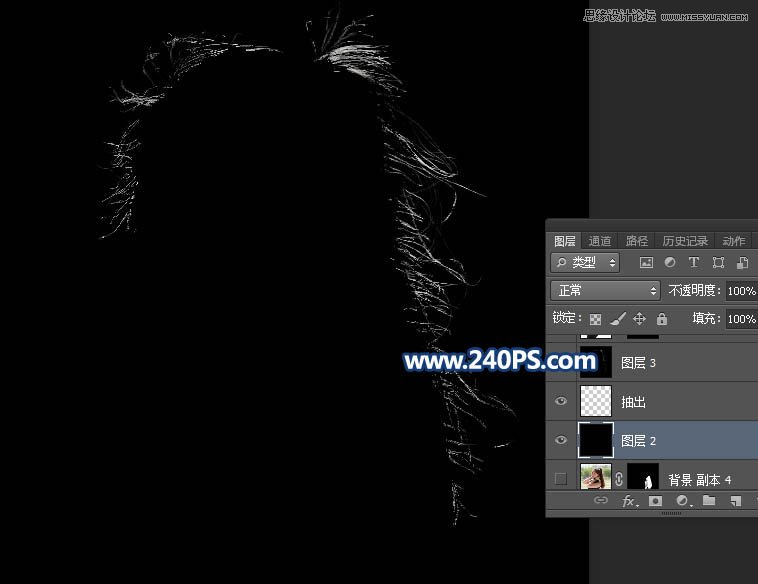The image size is (758, 584).
Task: Hide the 抽出 layer eye
Action: coord(561,401)
